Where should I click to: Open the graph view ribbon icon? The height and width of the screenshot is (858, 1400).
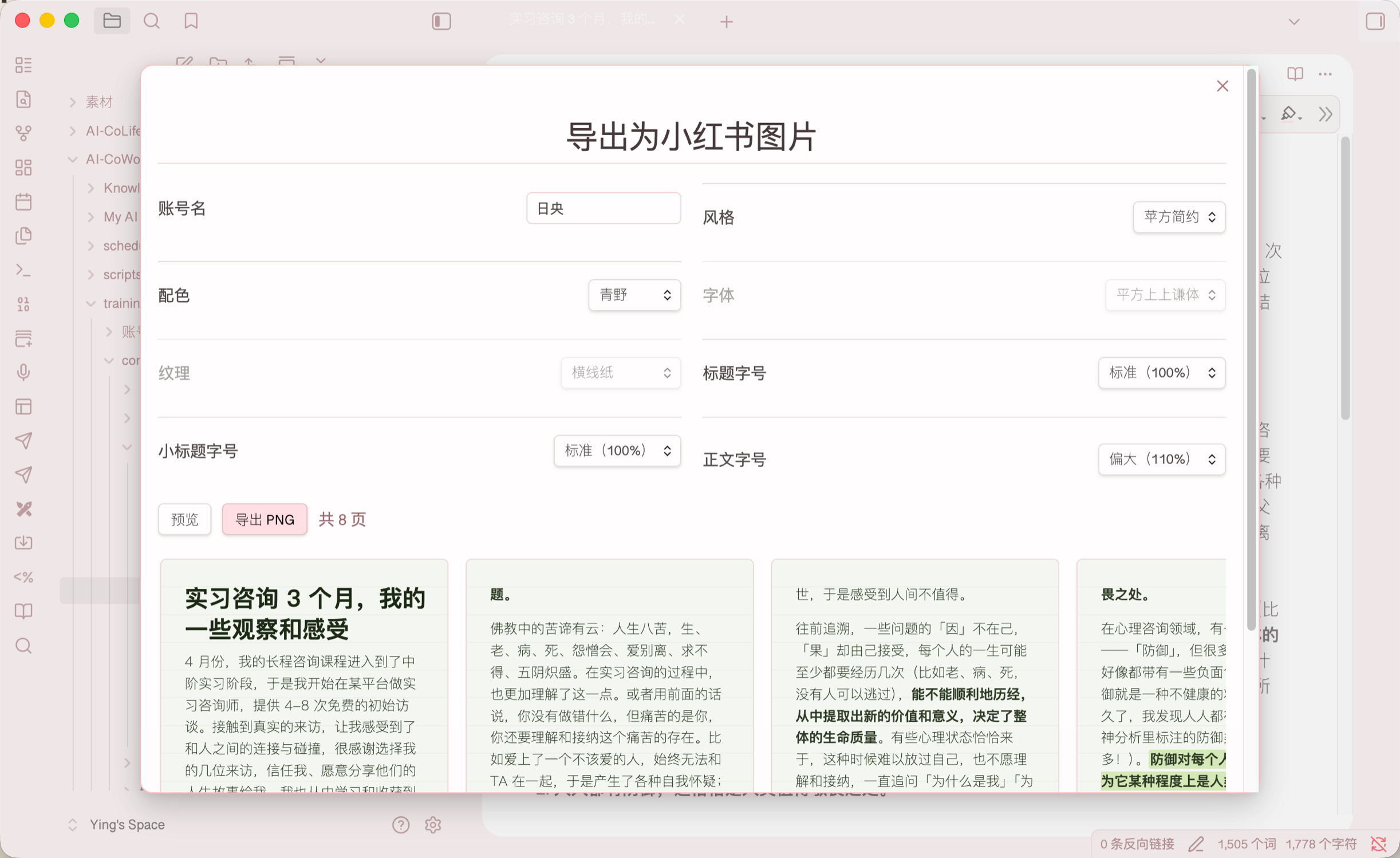(23, 133)
